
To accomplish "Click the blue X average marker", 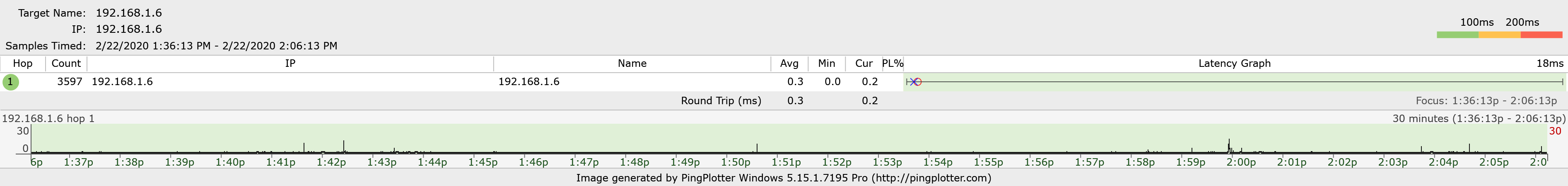I will 913,82.
